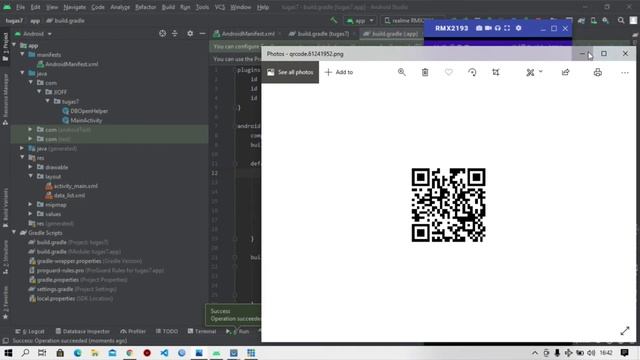Collapse the java folder node

pos(22,73)
